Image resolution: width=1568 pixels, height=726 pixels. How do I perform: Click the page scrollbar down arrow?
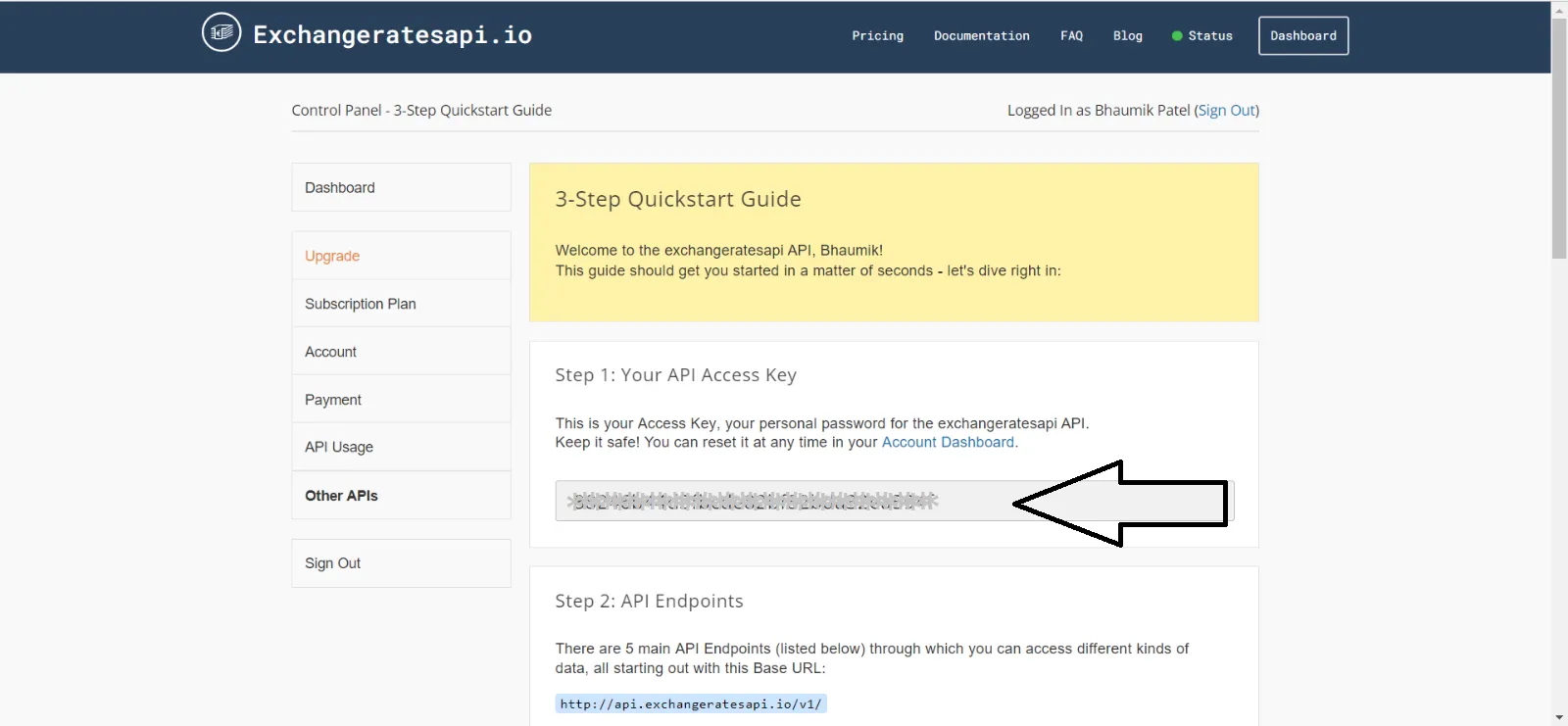click(x=1559, y=717)
